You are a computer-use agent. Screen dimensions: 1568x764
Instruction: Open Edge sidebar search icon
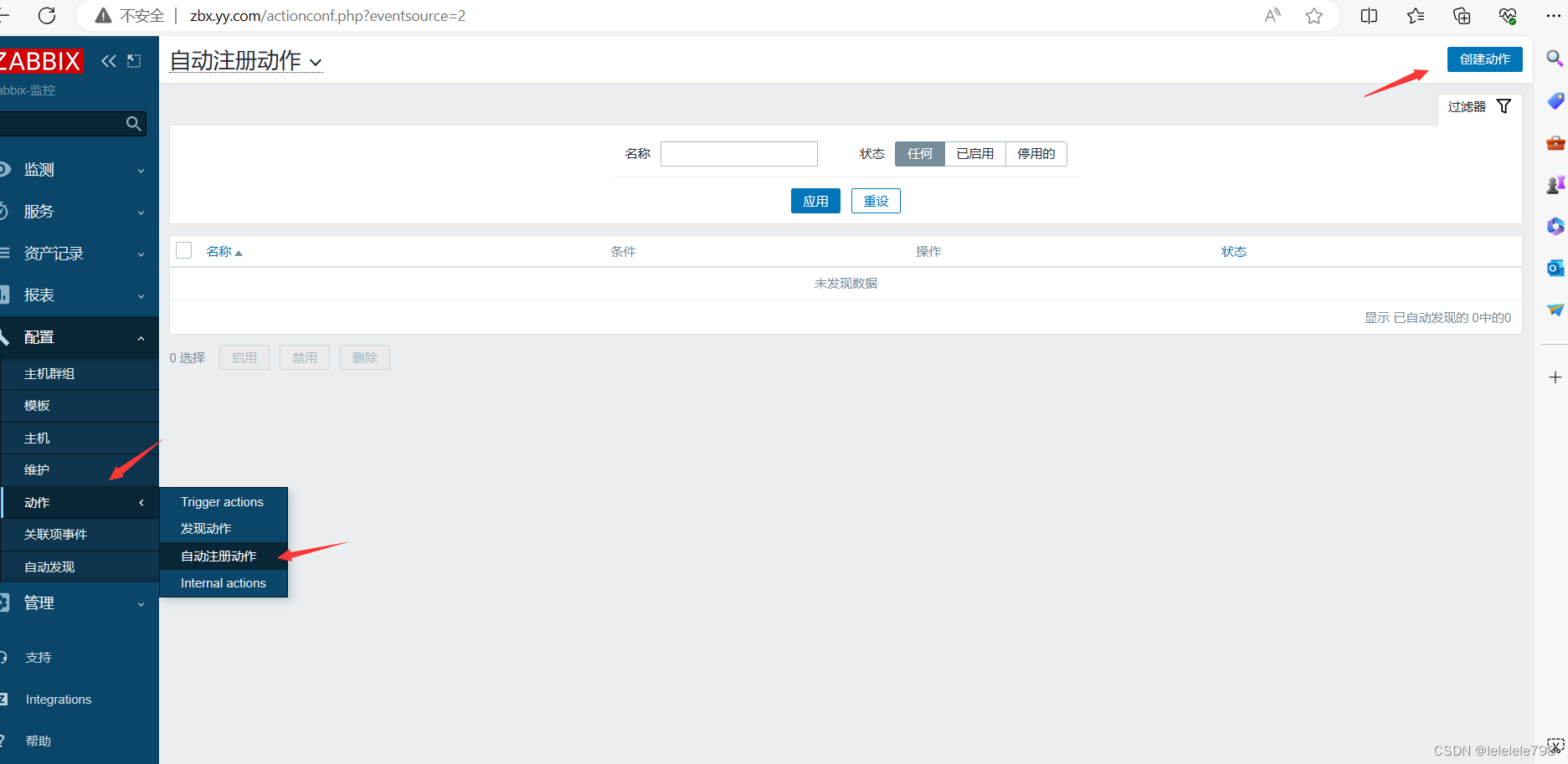tap(1555, 59)
